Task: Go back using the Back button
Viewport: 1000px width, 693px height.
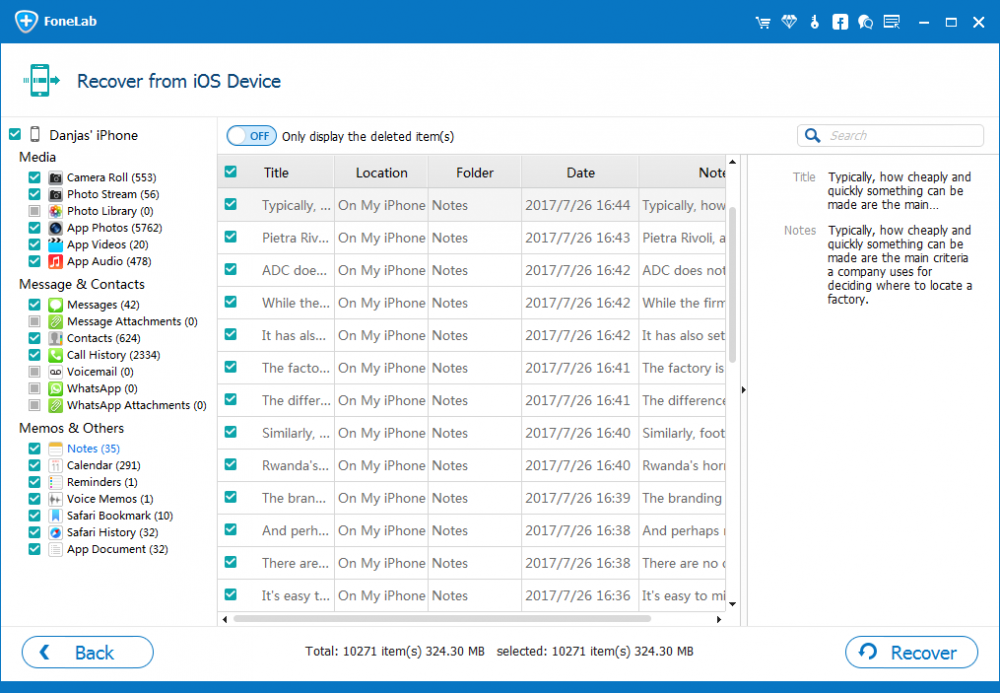Action: coord(88,652)
